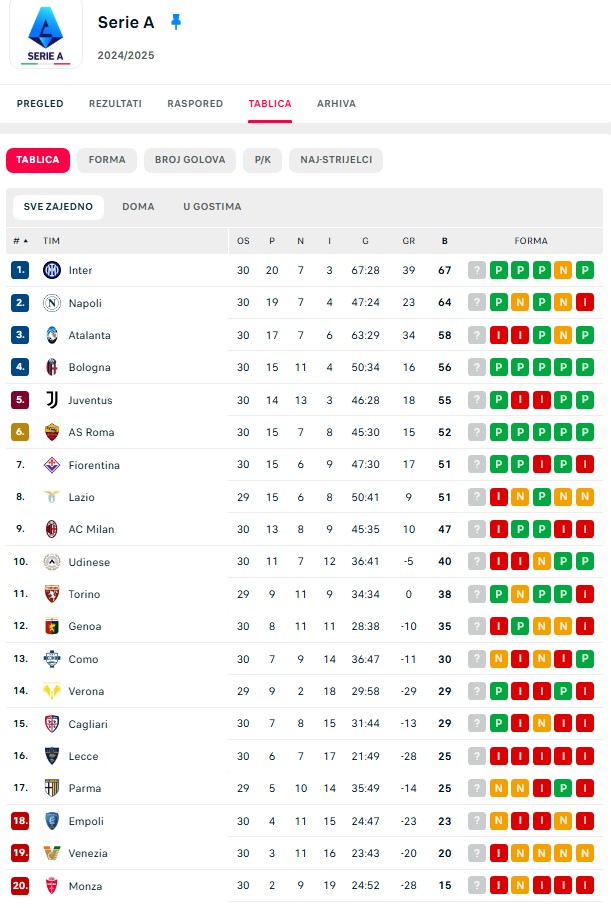This screenshot has width=611, height=908.
Task: Click the Napoli team logo
Action: 52,303
